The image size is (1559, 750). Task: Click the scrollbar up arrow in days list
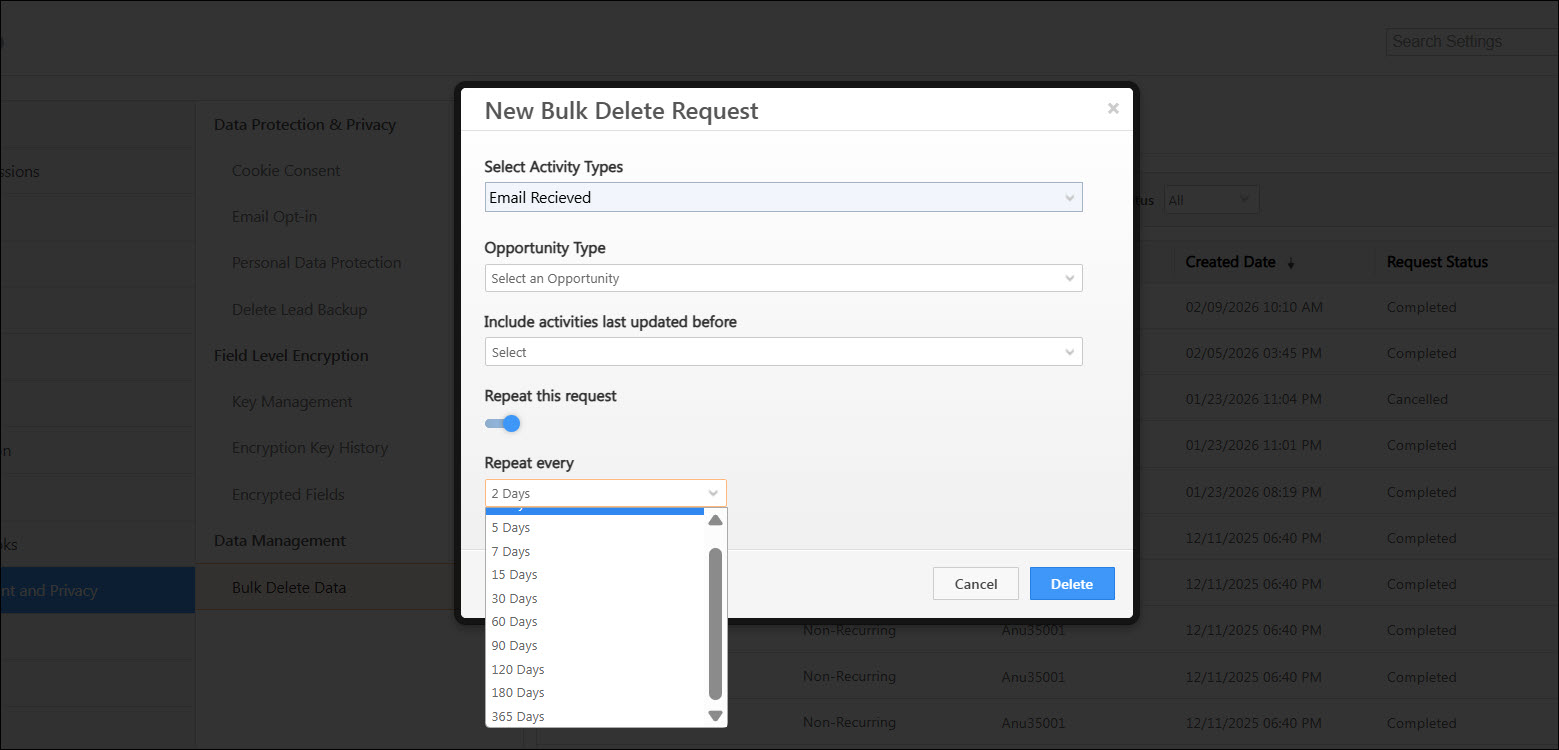click(x=714, y=519)
